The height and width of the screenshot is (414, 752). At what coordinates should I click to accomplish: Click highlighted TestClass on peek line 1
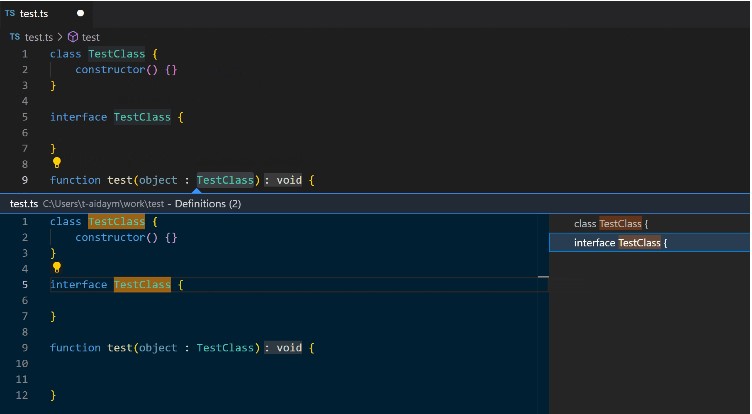click(116, 222)
